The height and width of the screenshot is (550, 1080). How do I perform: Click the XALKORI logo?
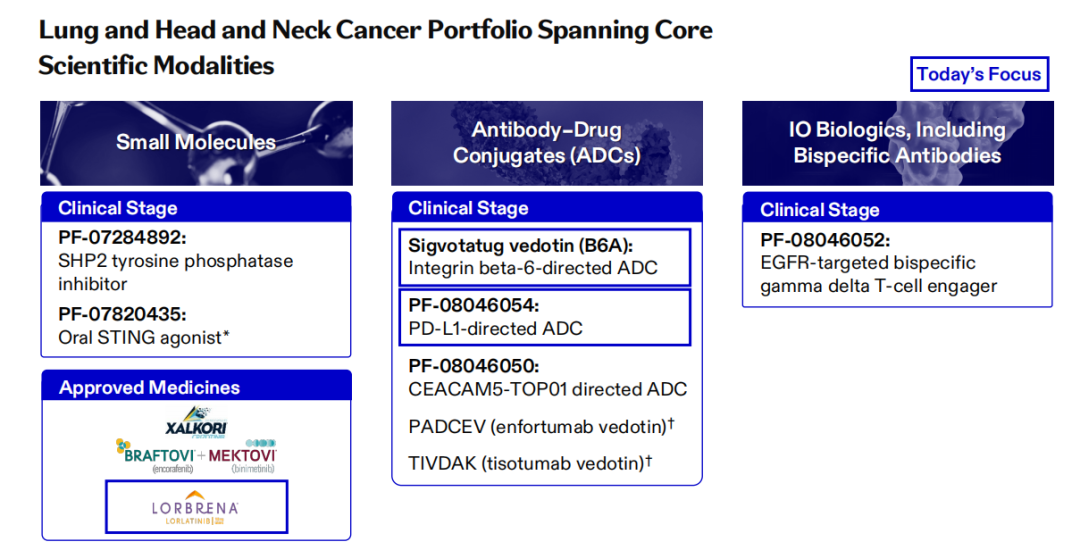click(196, 422)
